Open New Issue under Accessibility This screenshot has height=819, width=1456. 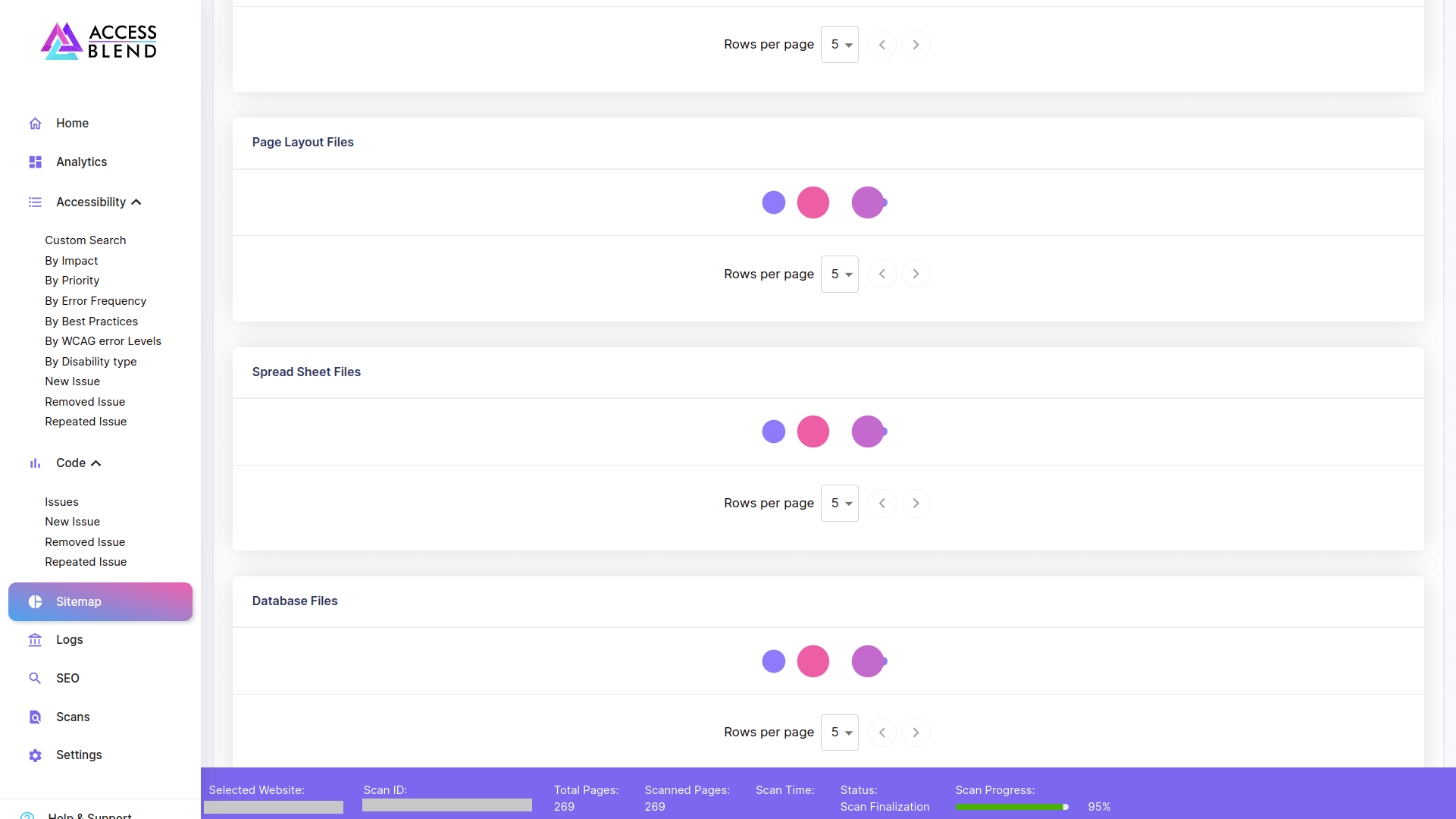72,381
